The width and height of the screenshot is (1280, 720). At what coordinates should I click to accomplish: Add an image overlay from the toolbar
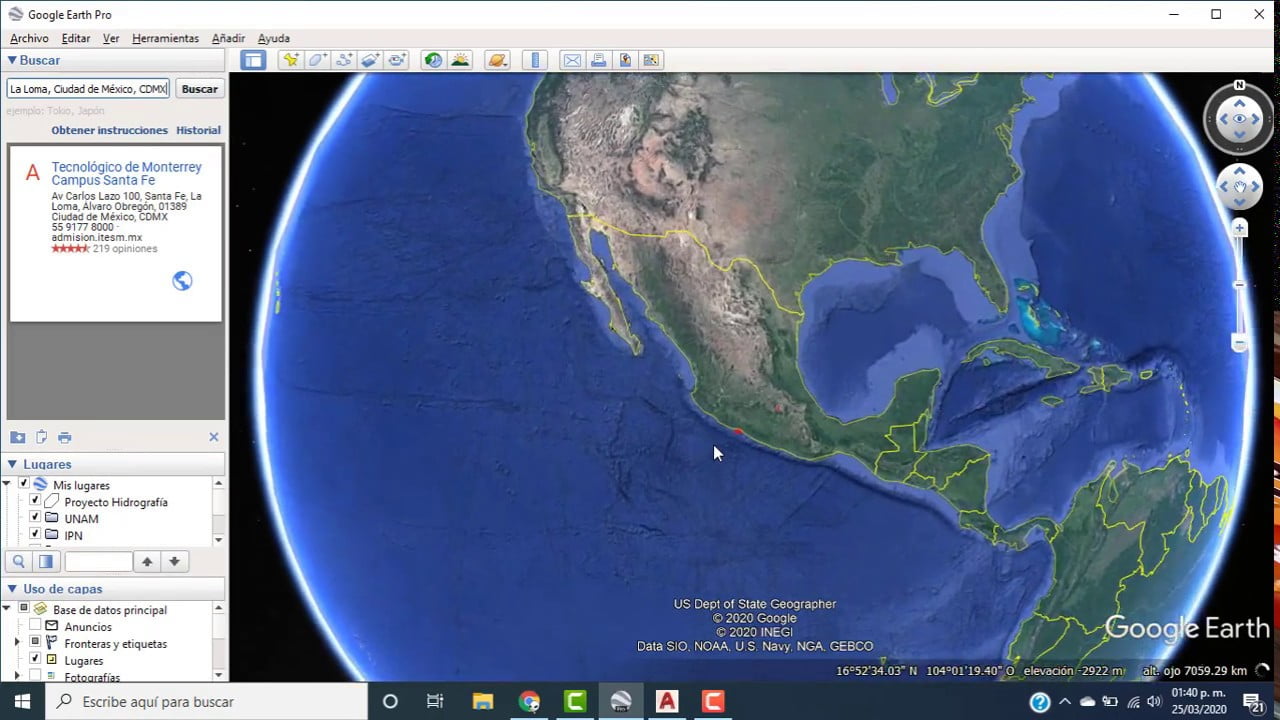coord(371,60)
